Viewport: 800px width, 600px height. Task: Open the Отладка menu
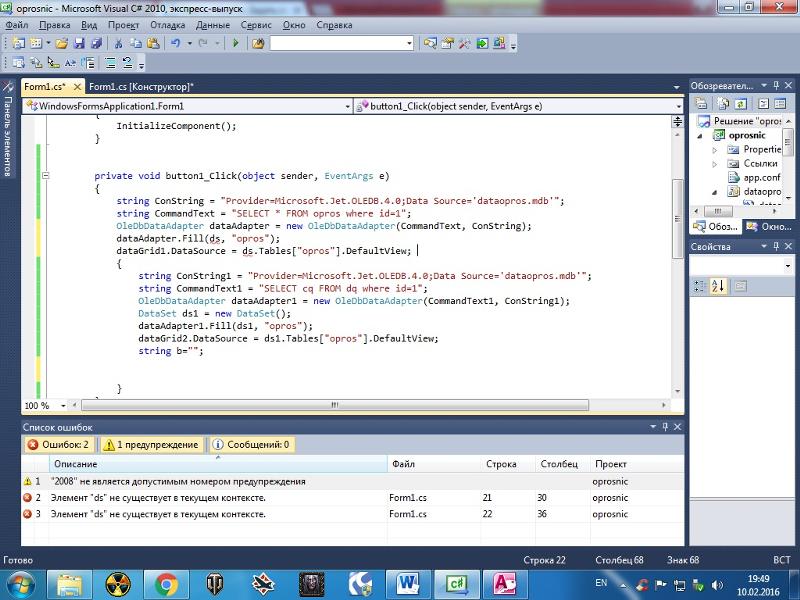[167, 25]
